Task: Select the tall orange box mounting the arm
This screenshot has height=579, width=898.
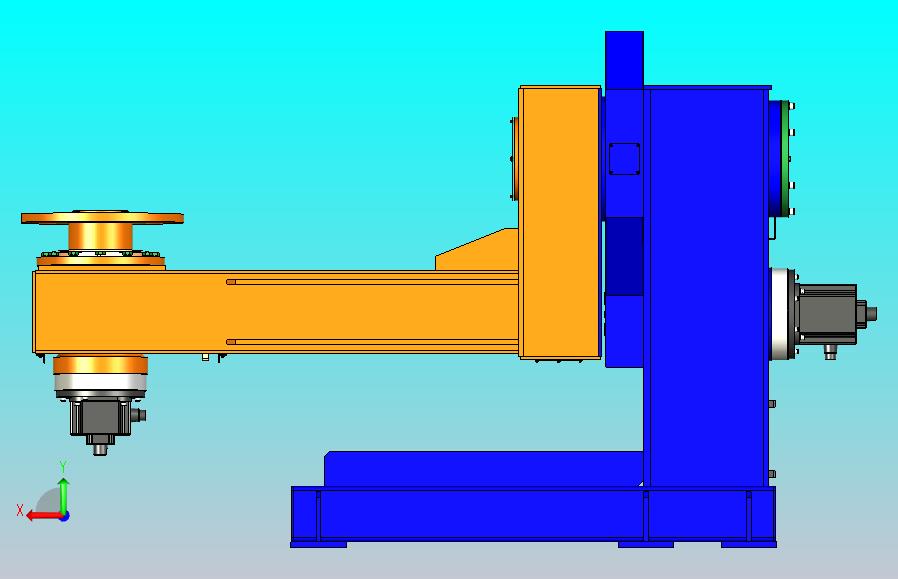Action: pyautogui.click(x=560, y=222)
